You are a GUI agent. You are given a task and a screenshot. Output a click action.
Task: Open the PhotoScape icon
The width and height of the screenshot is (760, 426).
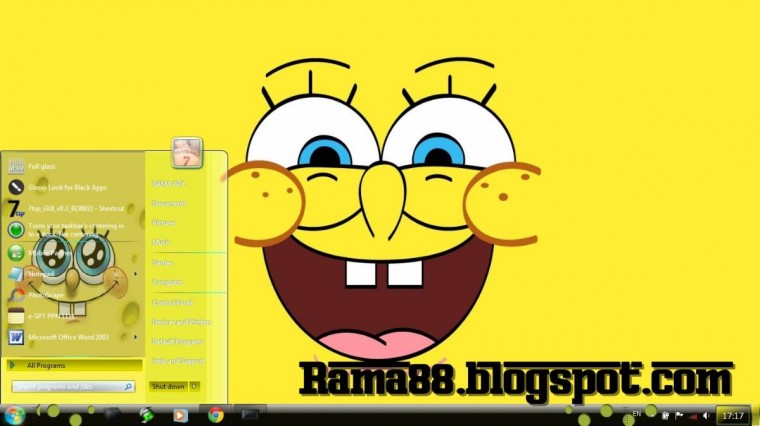click(16, 295)
